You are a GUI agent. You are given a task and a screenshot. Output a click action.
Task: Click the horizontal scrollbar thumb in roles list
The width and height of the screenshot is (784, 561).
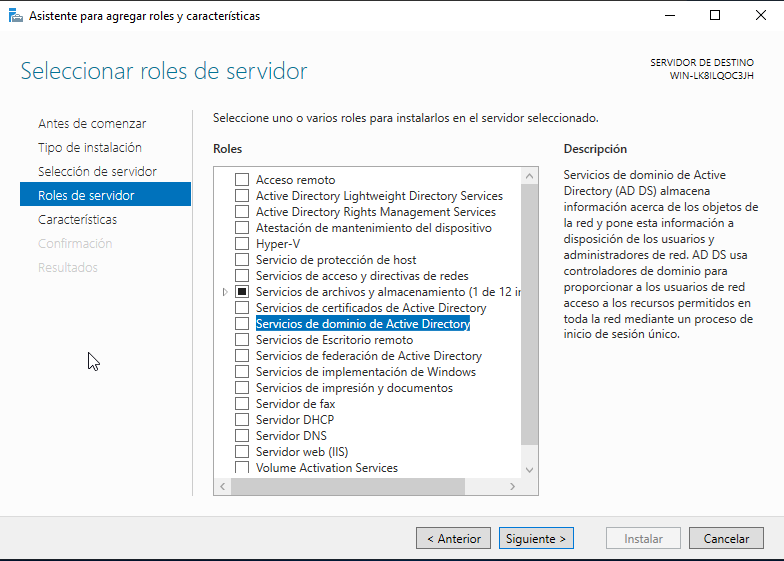pos(348,486)
